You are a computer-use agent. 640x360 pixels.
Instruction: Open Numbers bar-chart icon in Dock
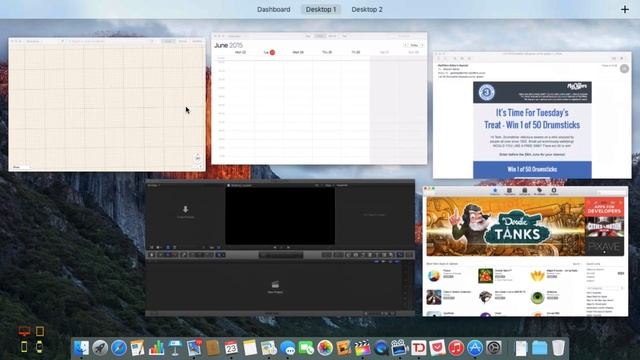coord(156,348)
